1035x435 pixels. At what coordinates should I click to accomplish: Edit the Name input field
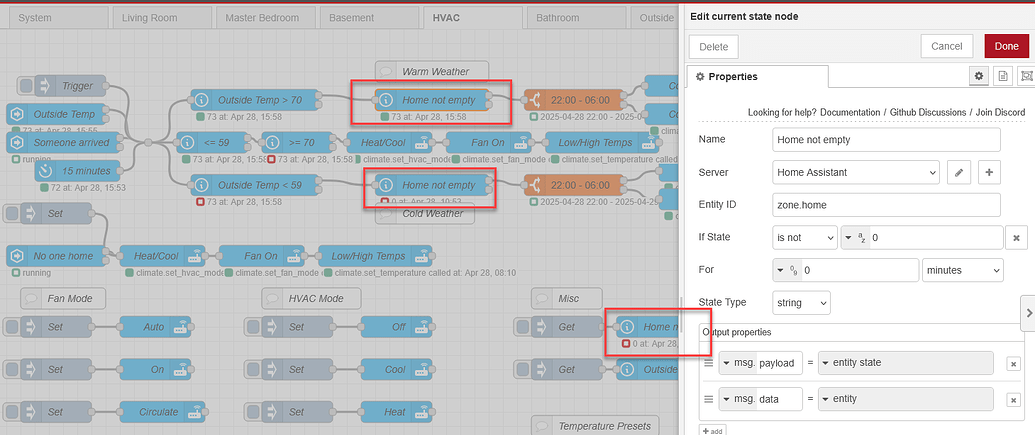[886, 140]
